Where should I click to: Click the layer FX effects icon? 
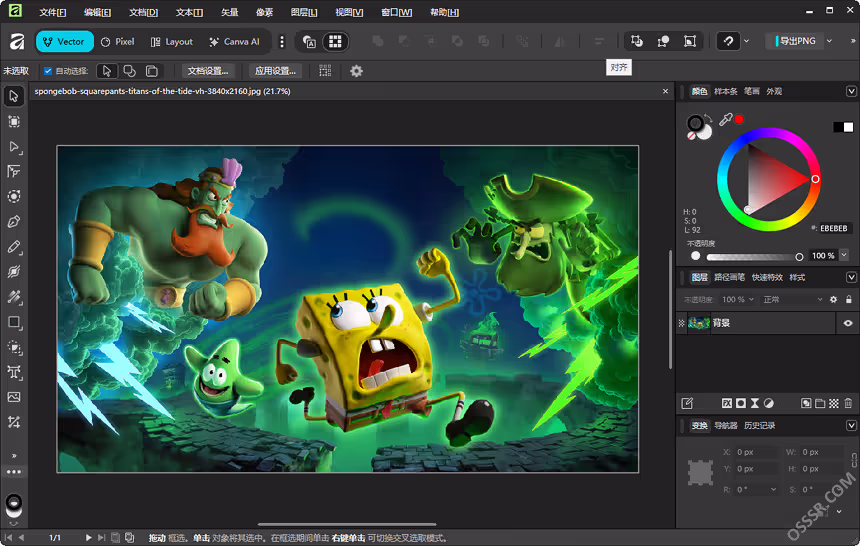[x=727, y=403]
